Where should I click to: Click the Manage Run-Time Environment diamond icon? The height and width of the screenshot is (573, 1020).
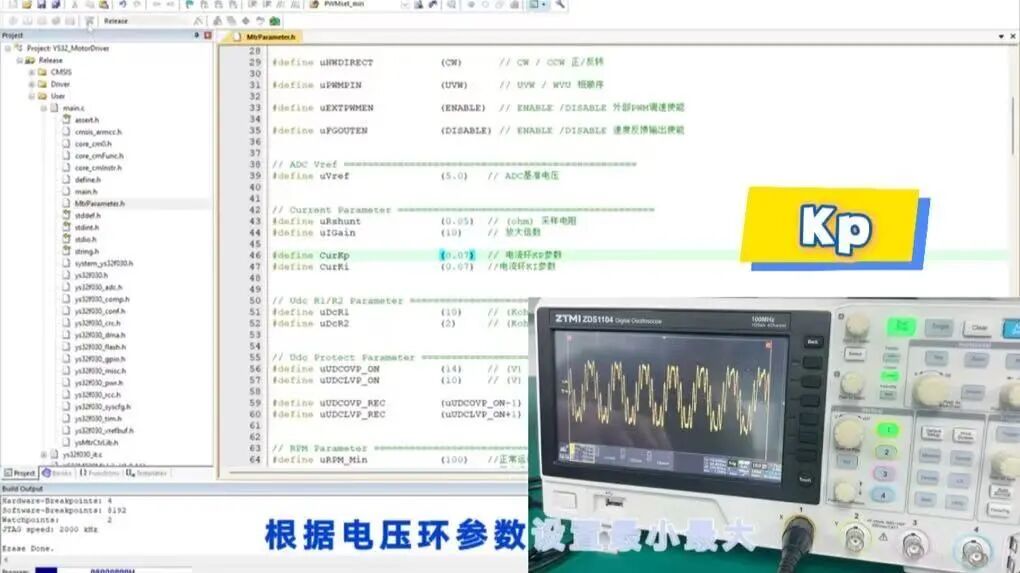tap(246, 21)
